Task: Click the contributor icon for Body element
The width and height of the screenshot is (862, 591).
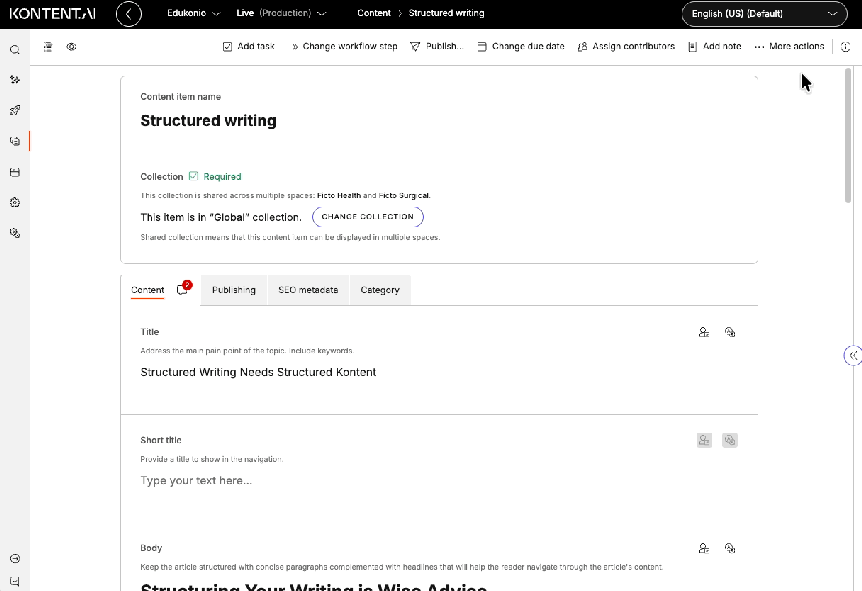Action: 704,548
